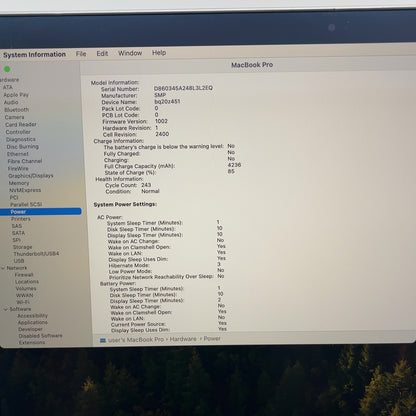Click the battery Serial Number value
Viewport: 416px width, 416px height.
click(183, 88)
